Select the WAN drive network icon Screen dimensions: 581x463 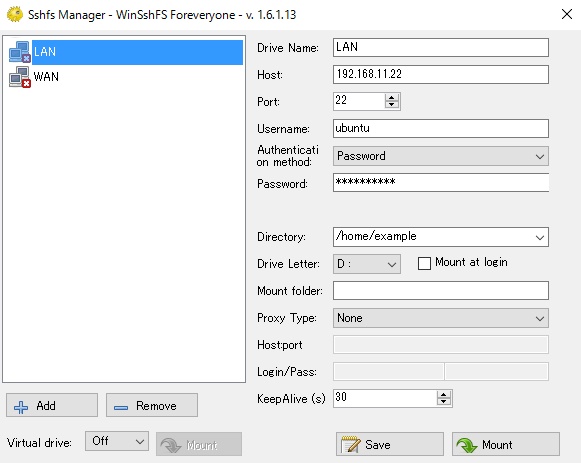coord(19,77)
